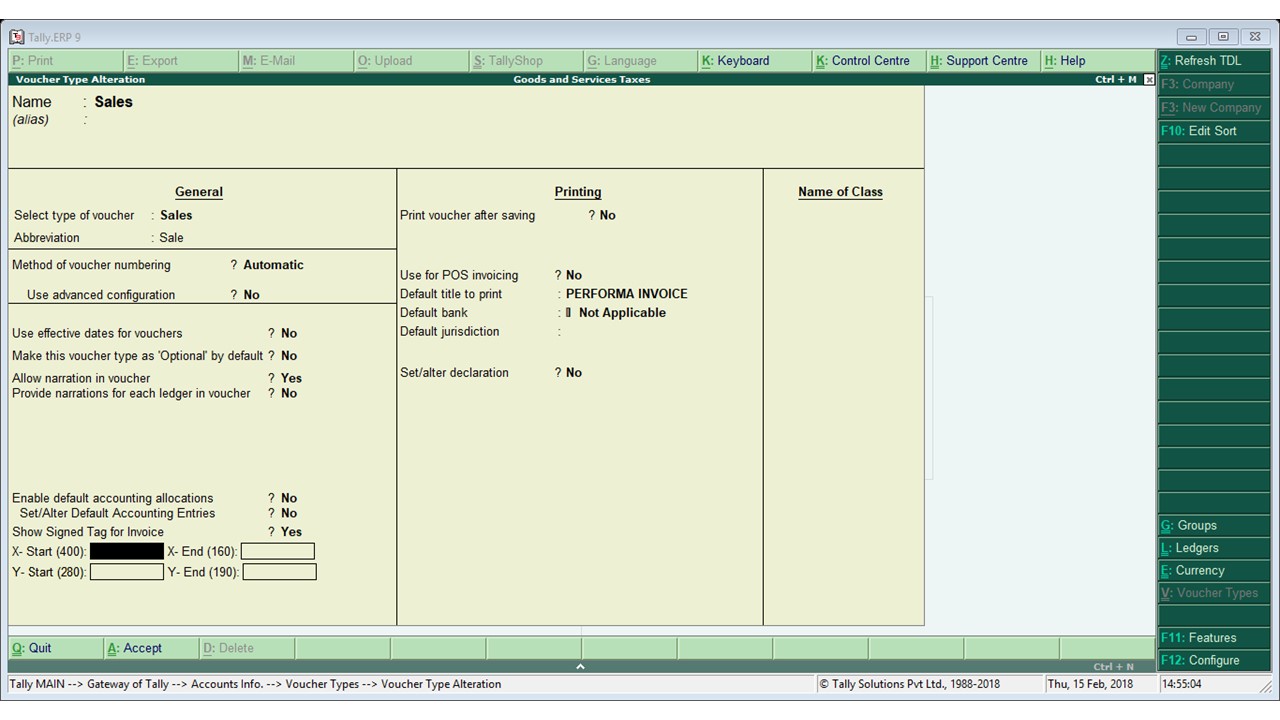
Task: Access the Control Centre
Action: pos(864,60)
